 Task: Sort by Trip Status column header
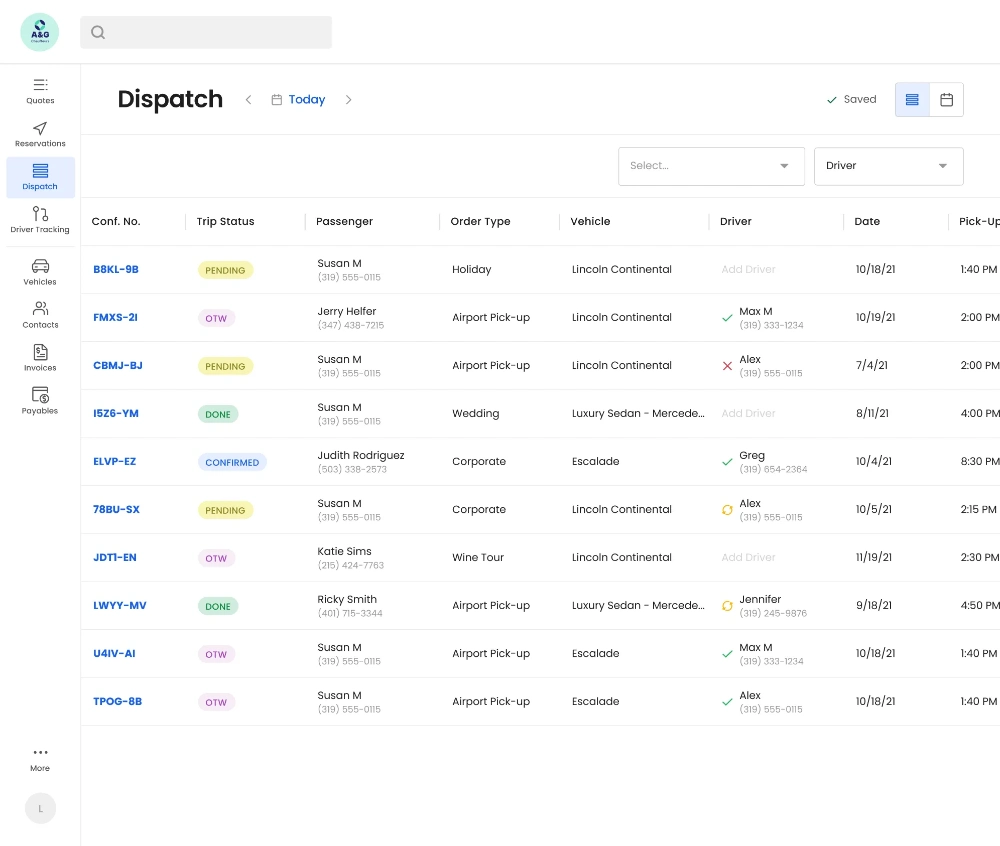click(x=225, y=221)
